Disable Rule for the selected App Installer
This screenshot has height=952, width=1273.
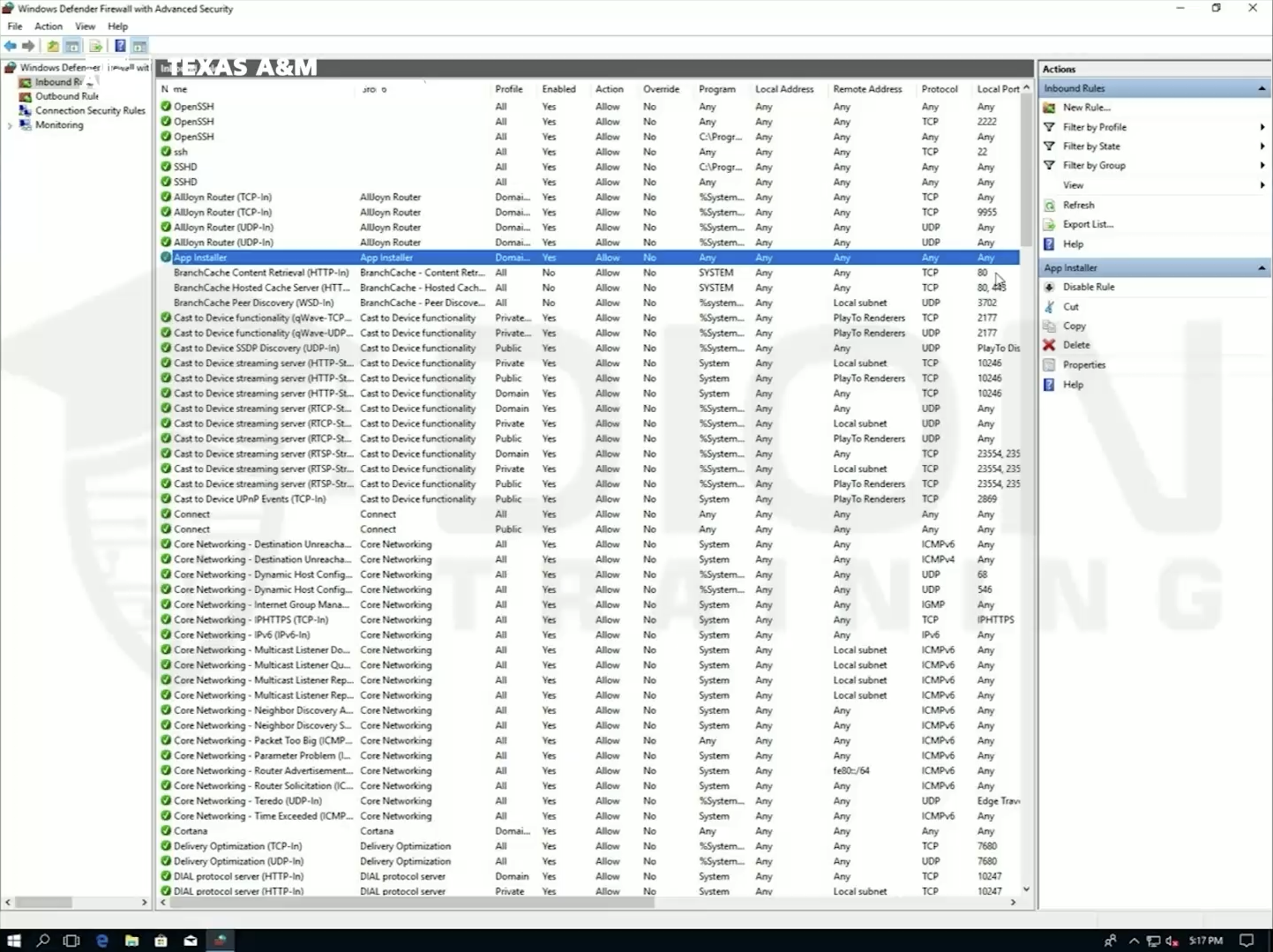pyautogui.click(x=1088, y=287)
